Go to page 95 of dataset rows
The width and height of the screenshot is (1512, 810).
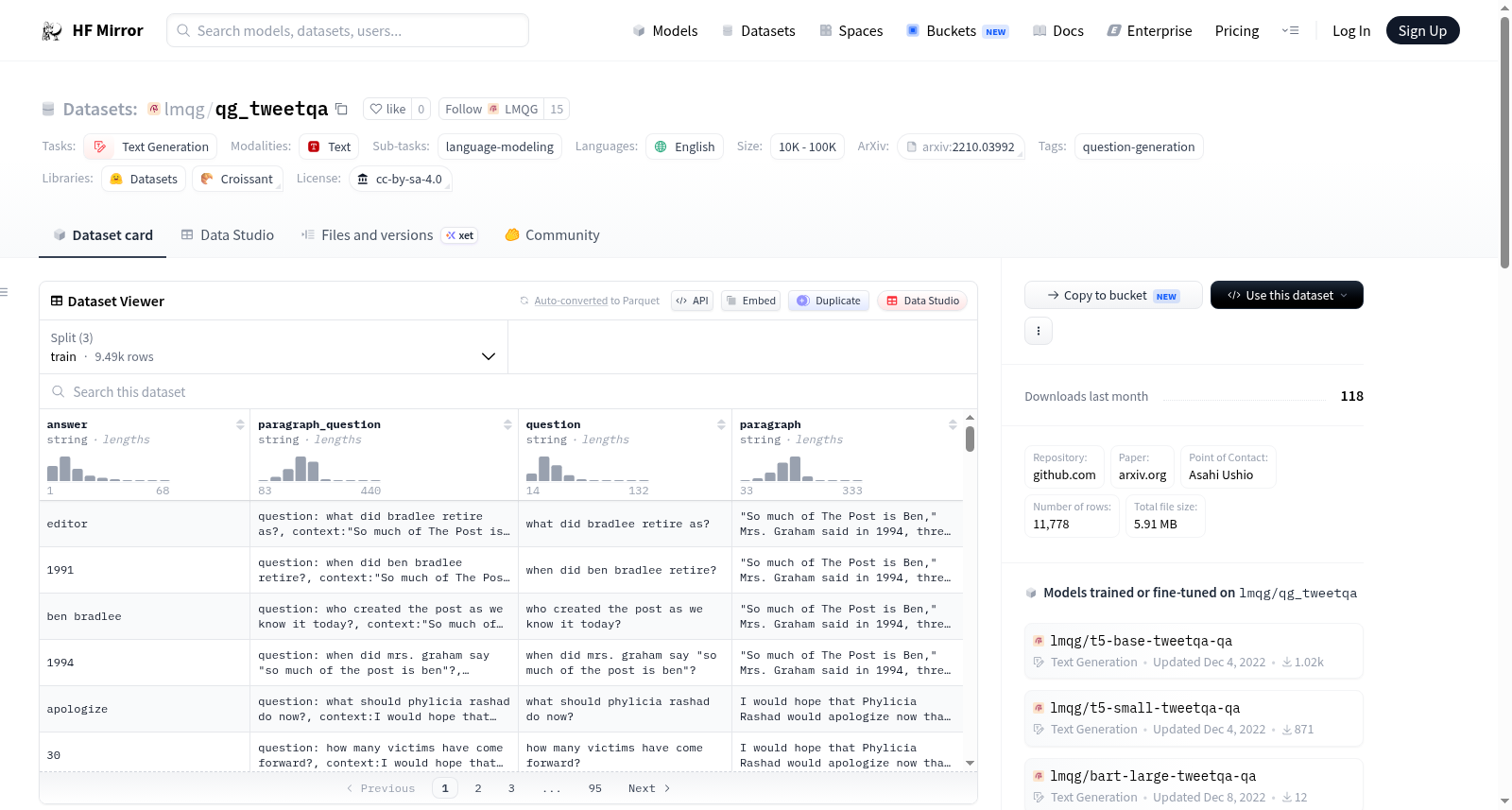[594, 788]
